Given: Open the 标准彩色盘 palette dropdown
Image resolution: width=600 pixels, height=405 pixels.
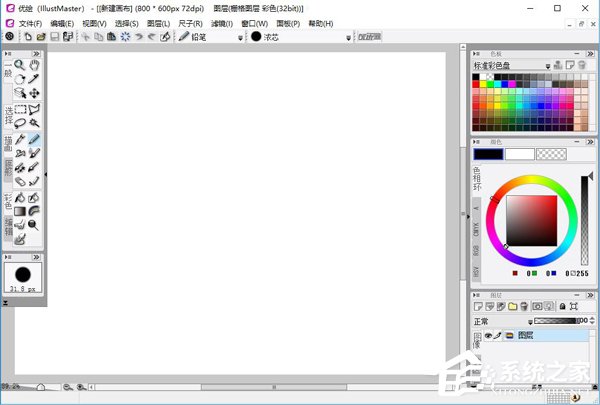Looking at the screenshot, I should tap(548, 66).
